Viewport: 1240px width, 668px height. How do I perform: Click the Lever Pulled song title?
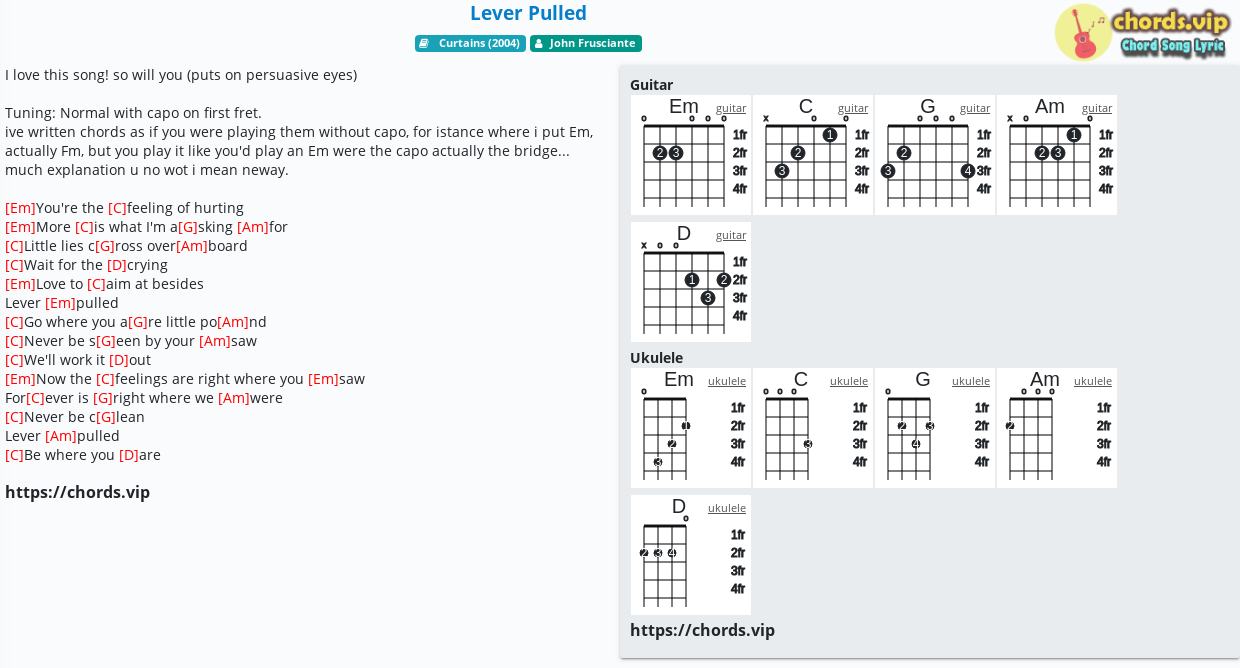pyautogui.click(x=528, y=13)
